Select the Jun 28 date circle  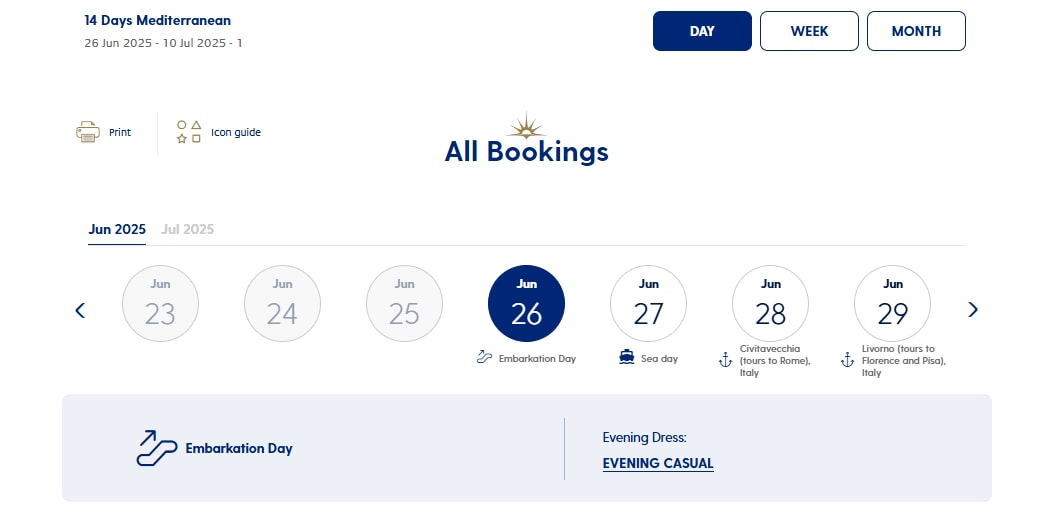tap(770, 304)
